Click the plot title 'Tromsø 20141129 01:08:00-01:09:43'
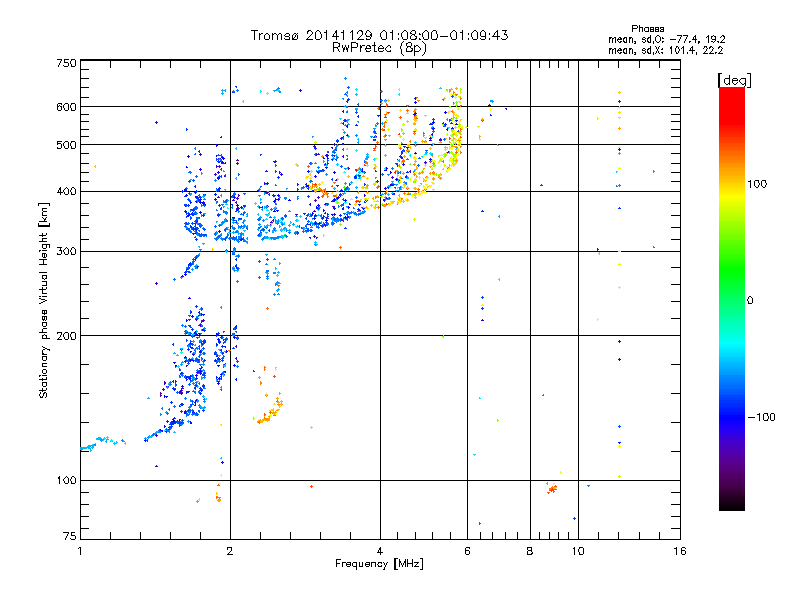Screen dimensions: 800x600 [379, 35]
